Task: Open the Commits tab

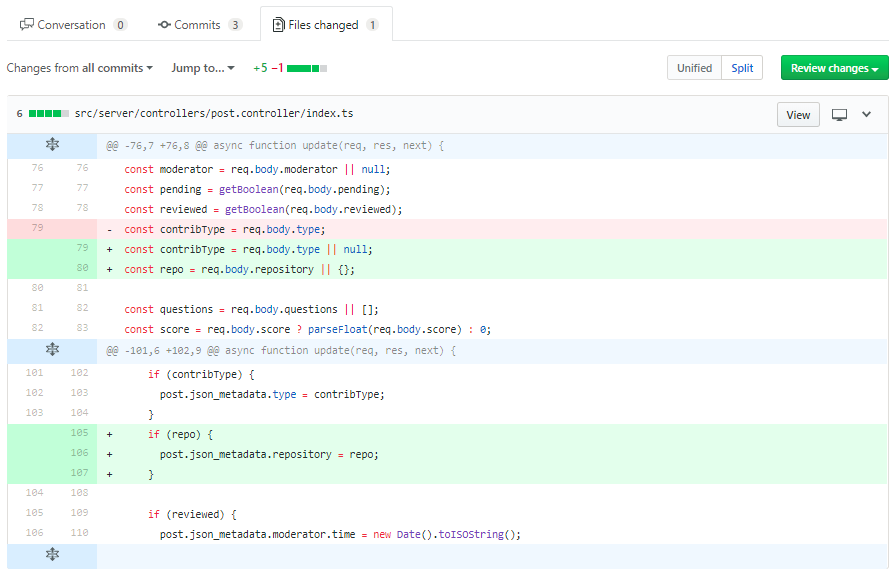Action: [x=200, y=25]
